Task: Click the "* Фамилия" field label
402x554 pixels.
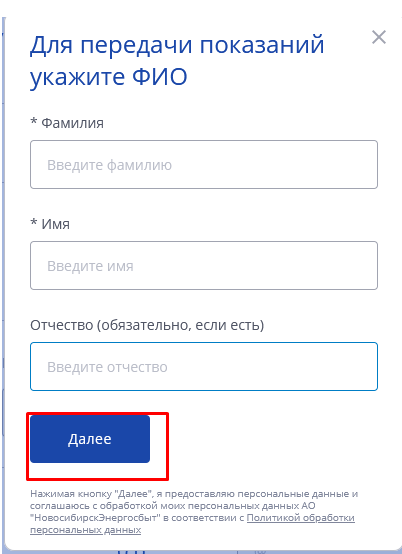Action: tap(67, 123)
